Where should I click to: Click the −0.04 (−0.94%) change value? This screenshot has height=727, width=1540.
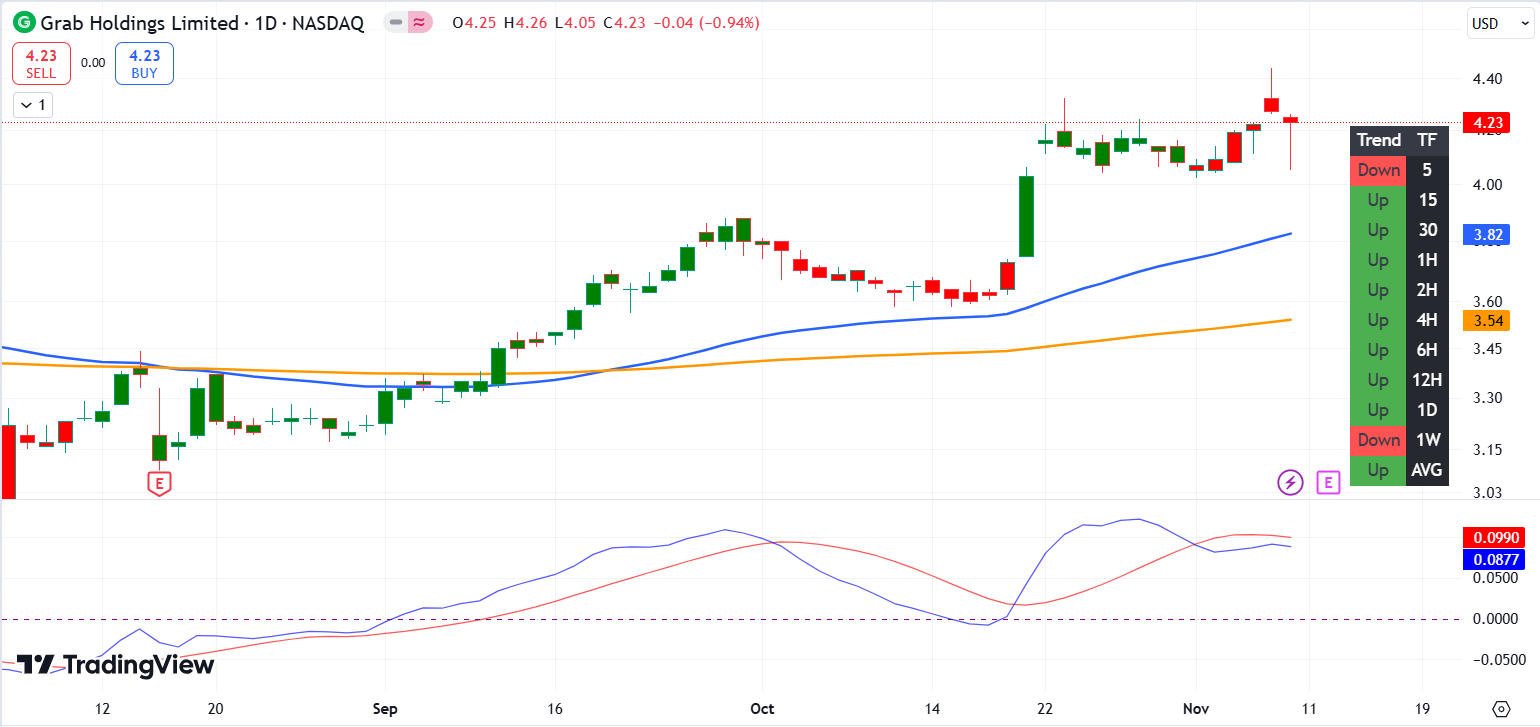[706, 22]
